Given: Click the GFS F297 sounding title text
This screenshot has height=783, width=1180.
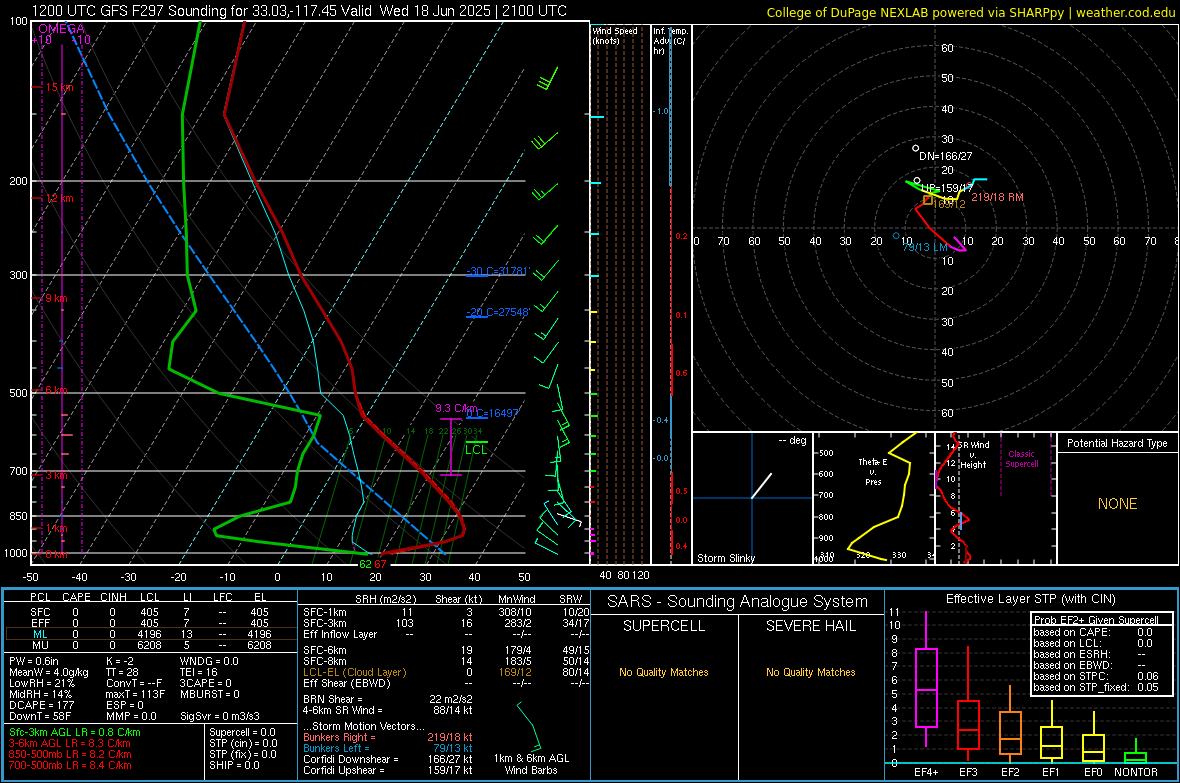Looking at the screenshot, I should [x=299, y=11].
